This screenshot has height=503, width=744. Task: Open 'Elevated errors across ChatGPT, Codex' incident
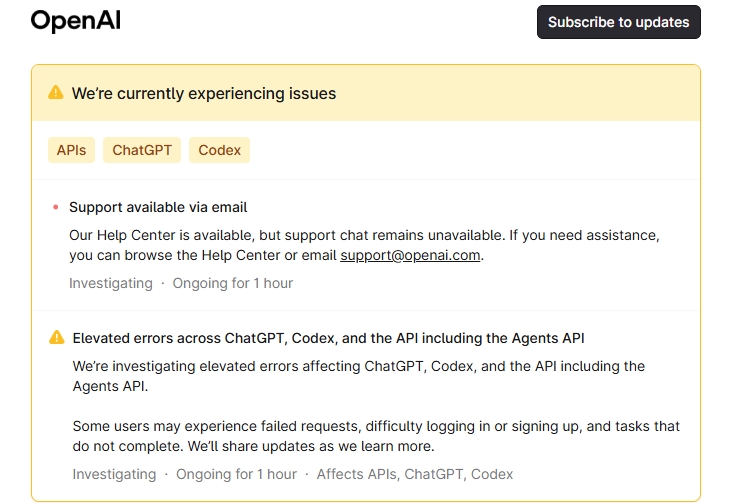coord(328,338)
